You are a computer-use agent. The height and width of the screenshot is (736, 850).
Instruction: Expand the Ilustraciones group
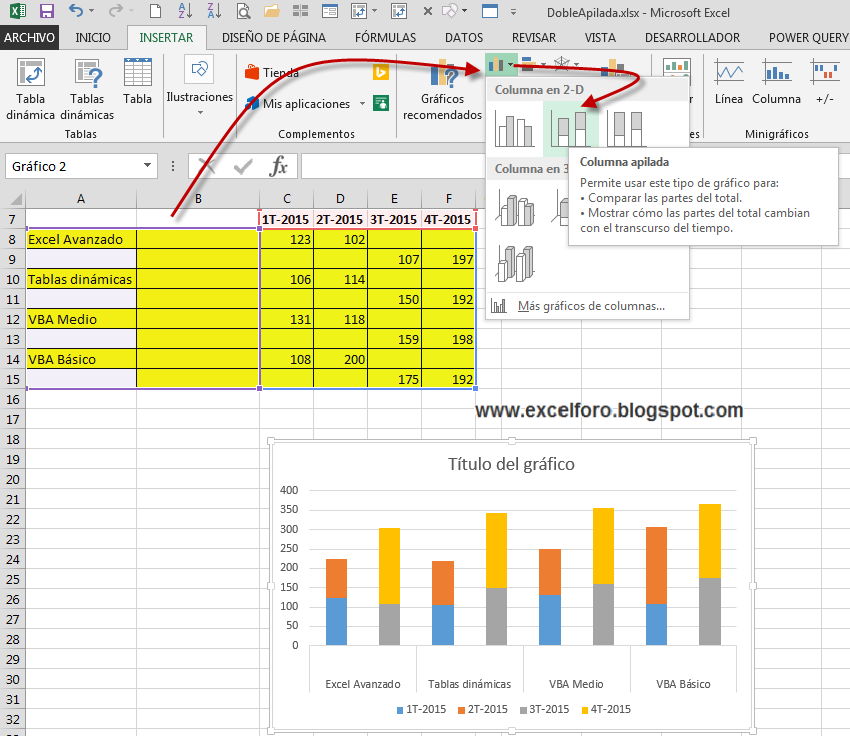199,87
